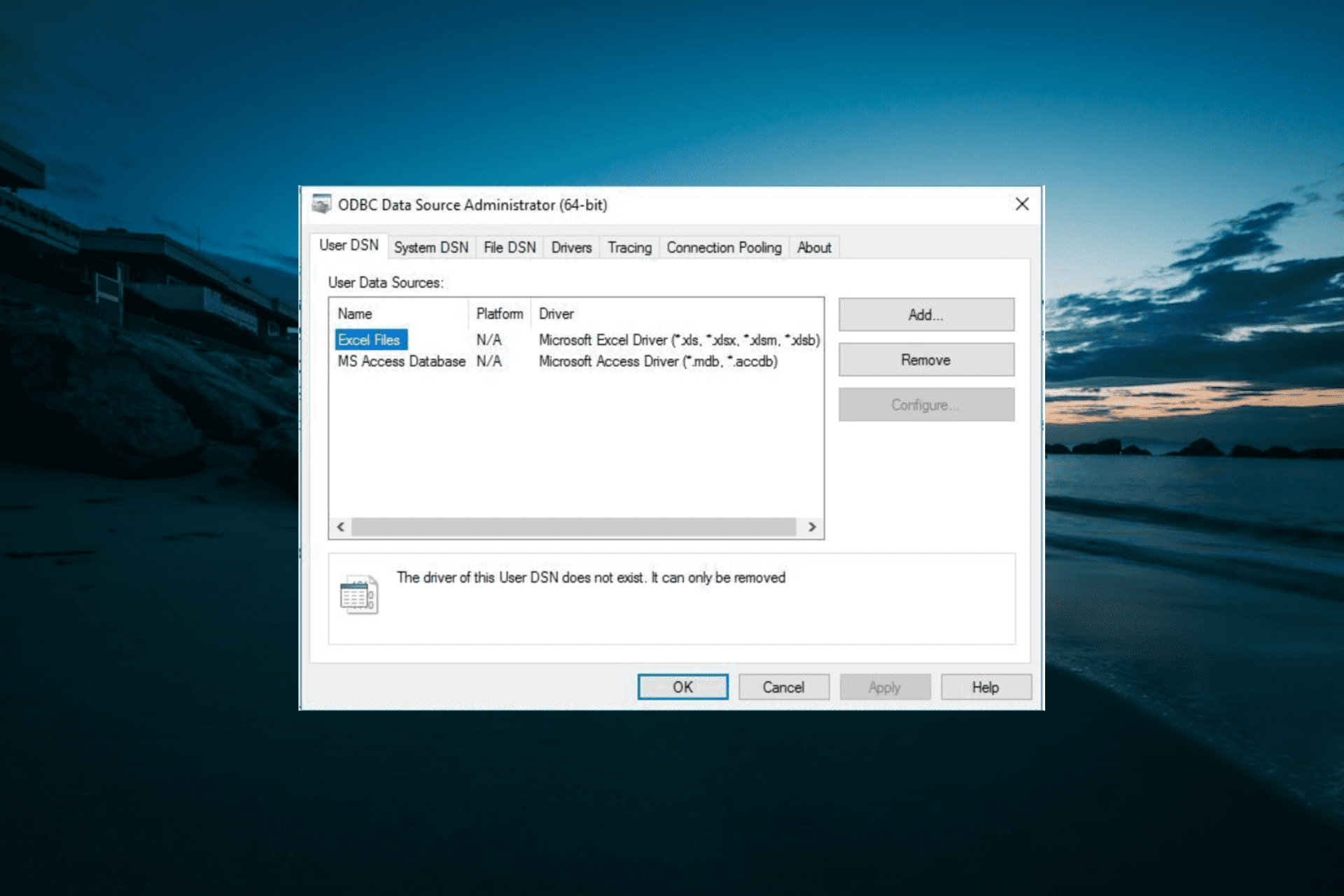The width and height of the screenshot is (1344, 896).
Task: Click the Name column header
Action: pos(398,314)
